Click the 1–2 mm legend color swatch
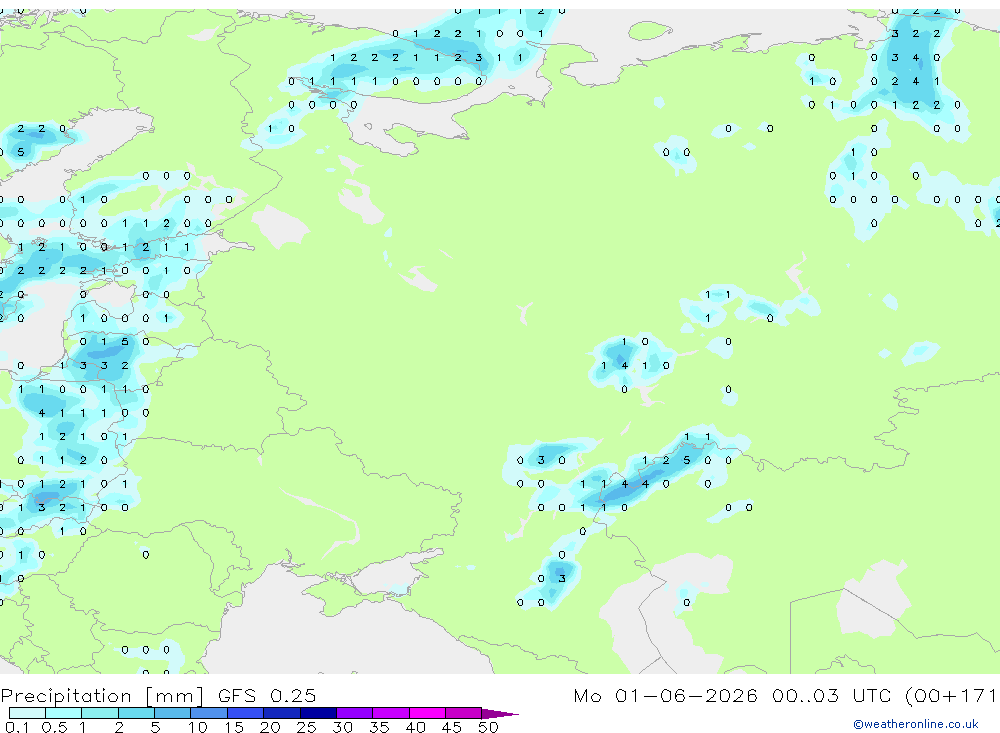 100,713
